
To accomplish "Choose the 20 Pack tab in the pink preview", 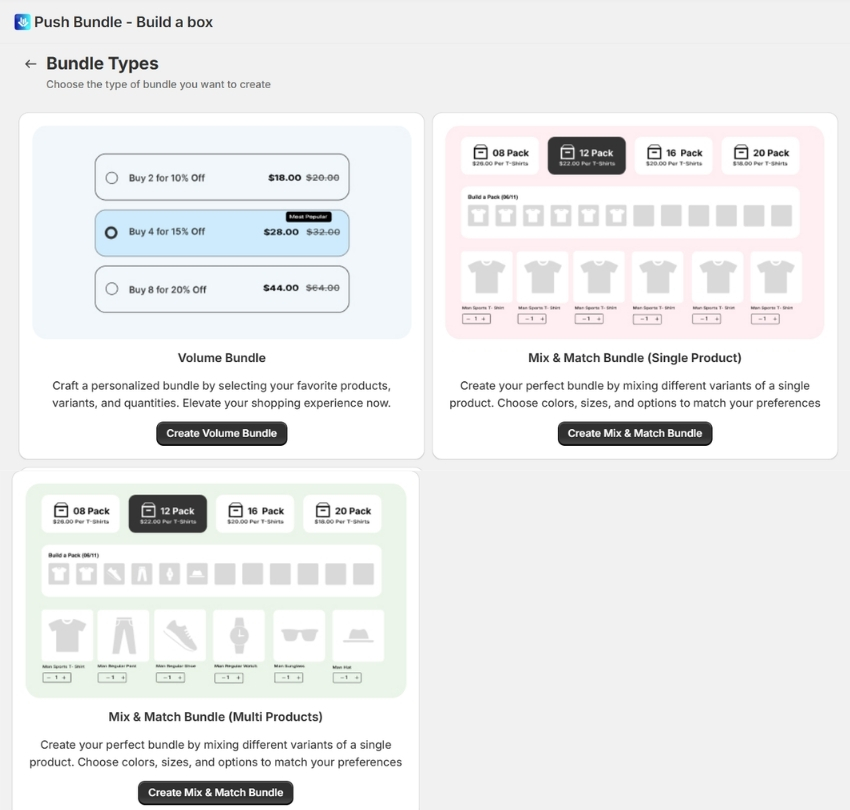I will coord(761,156).
